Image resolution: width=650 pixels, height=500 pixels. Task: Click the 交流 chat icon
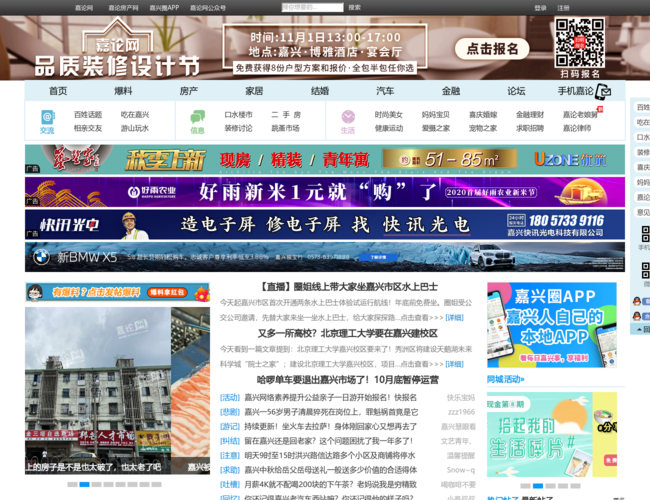pyautogui.click(x=47, y=117)
